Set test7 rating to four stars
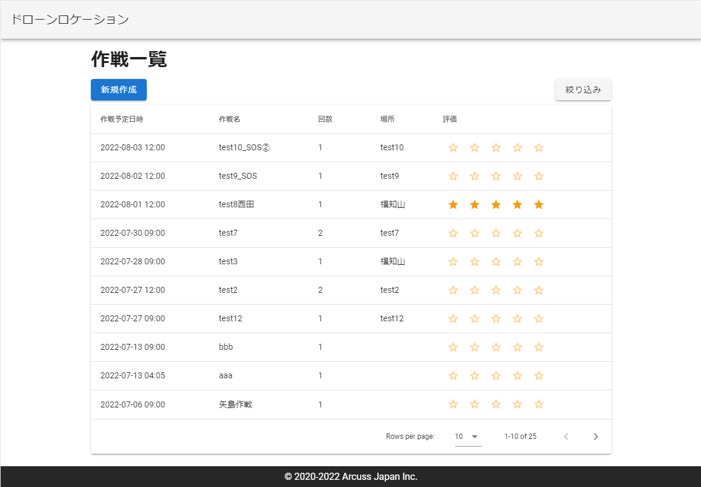This screenshot has height=487, width=701. 517,233
